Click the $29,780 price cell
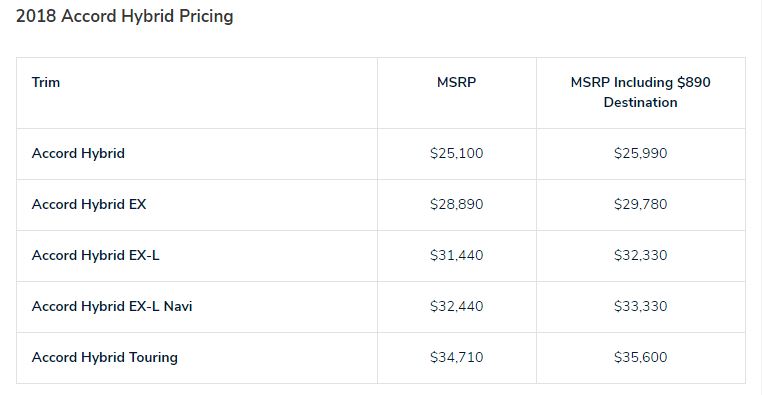The height and width of the screenshot is (395, 762). click(641, 205)
